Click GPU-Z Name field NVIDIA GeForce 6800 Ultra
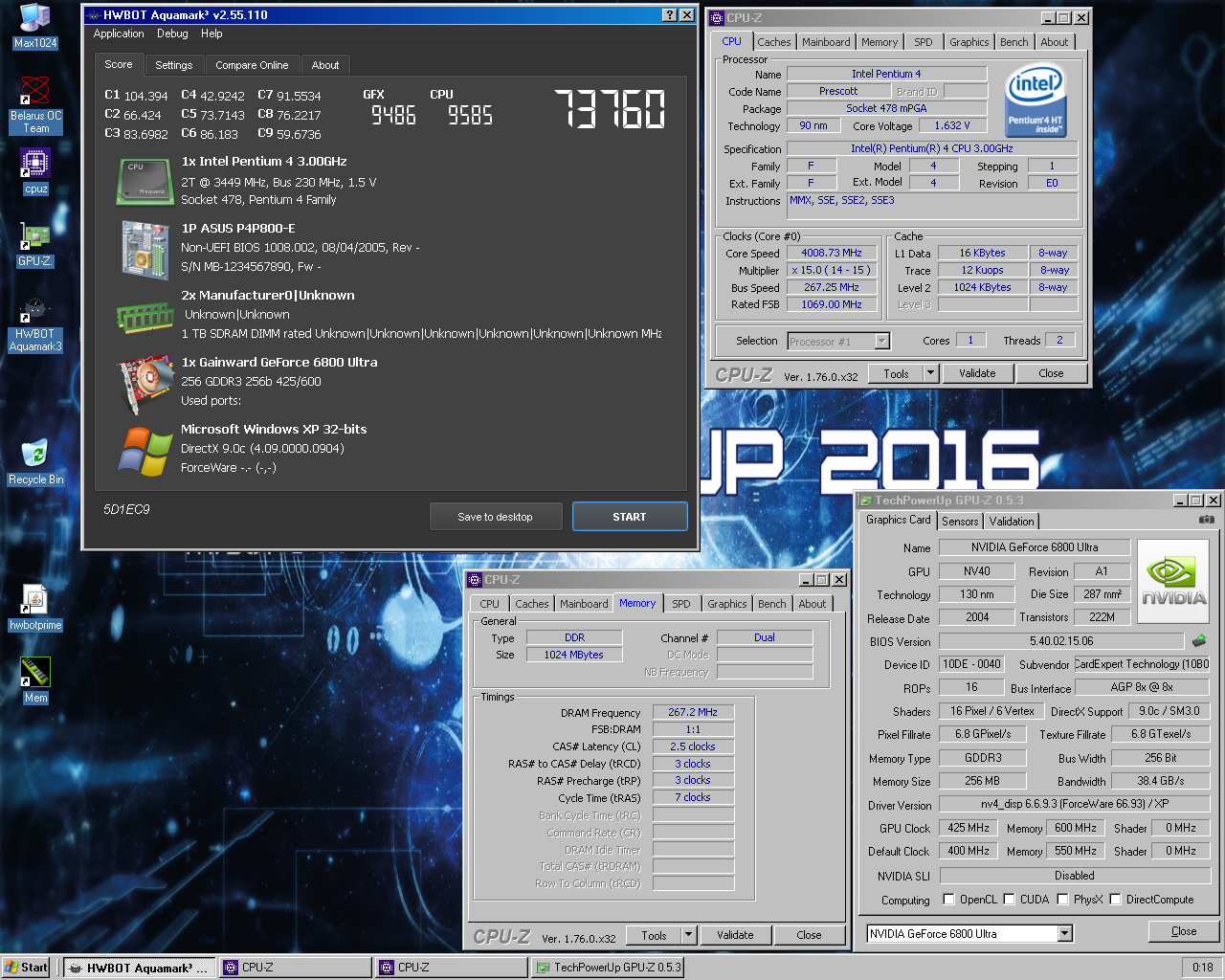 (x=1035, y=547)
